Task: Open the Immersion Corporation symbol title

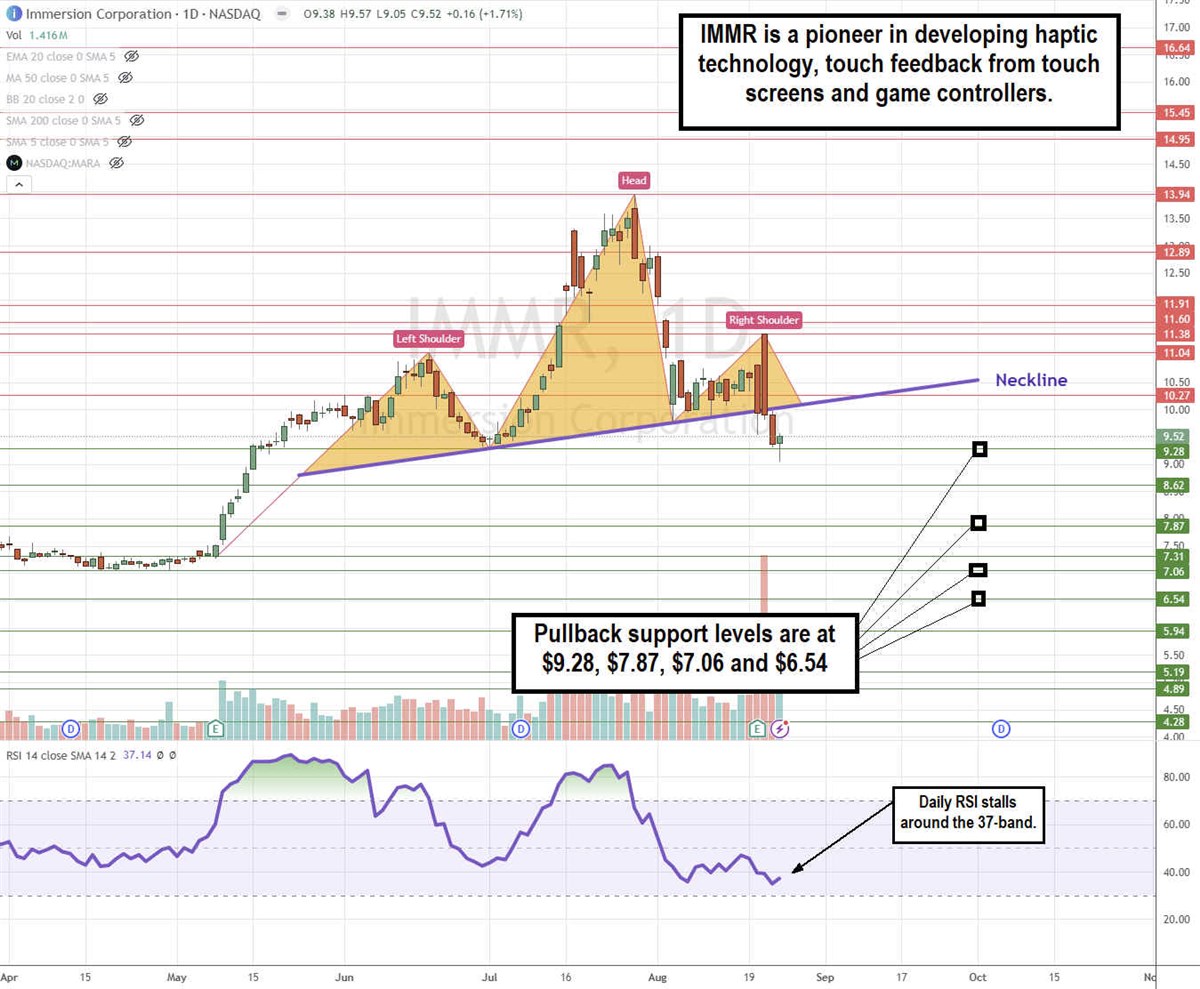Action: point(92,15)
